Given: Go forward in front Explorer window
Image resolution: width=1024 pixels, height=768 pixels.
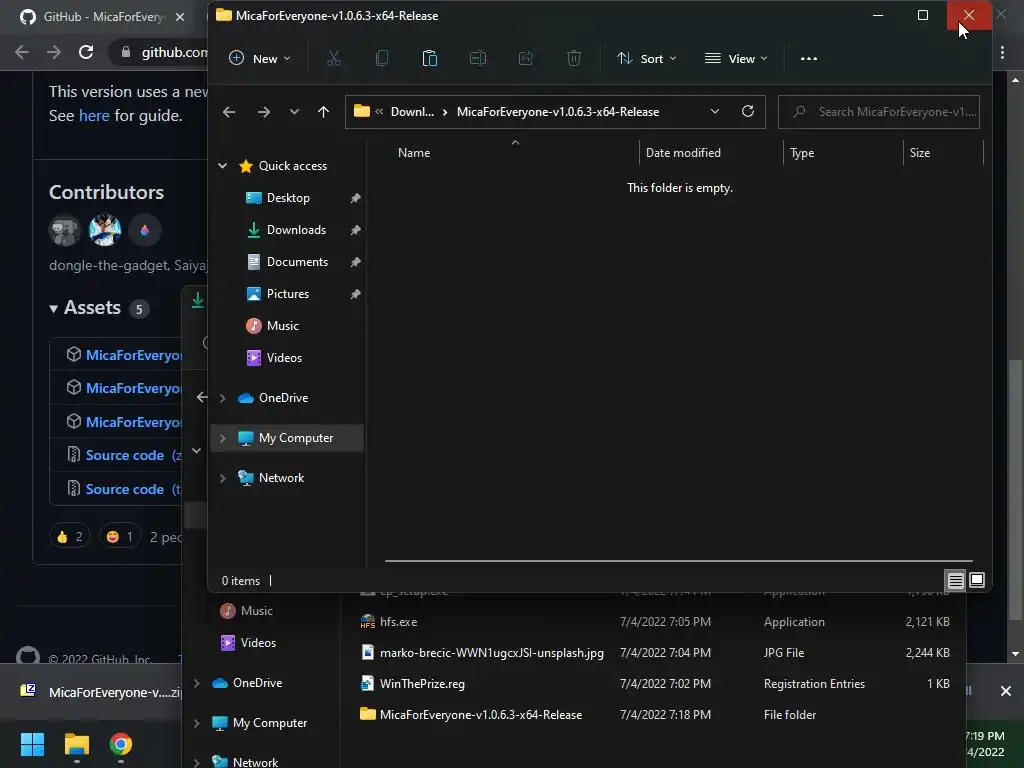Looking at the screenshot, I should (x=264, y=112).
